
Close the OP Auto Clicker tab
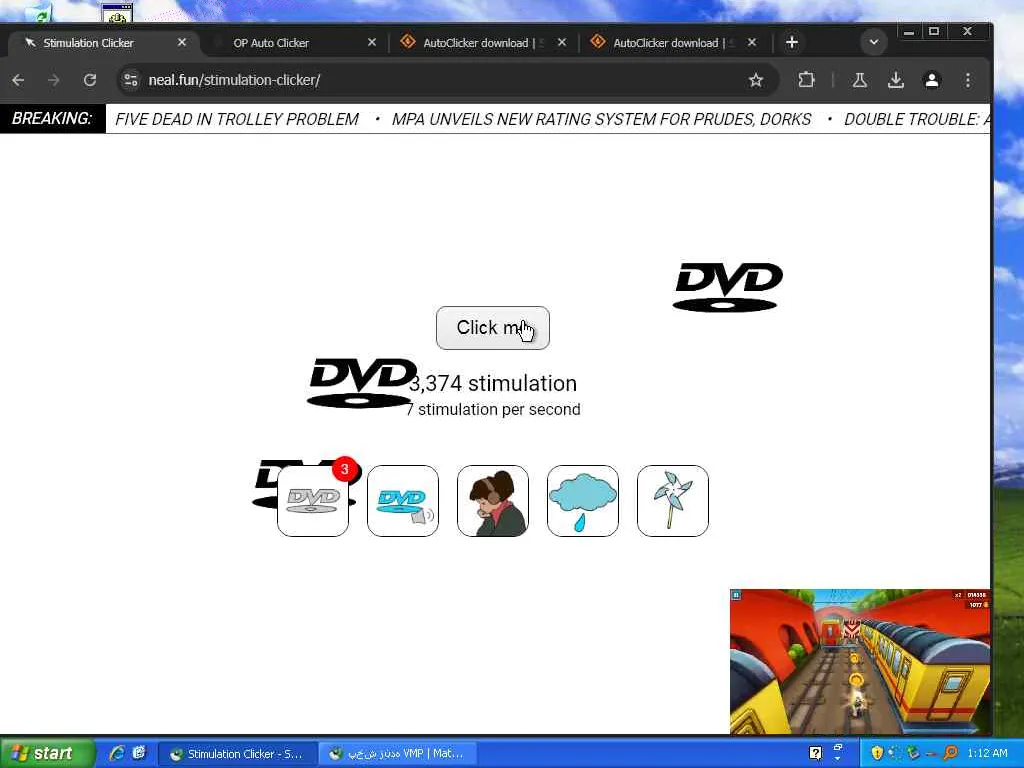pyautogui.click(x=372, y=42)
